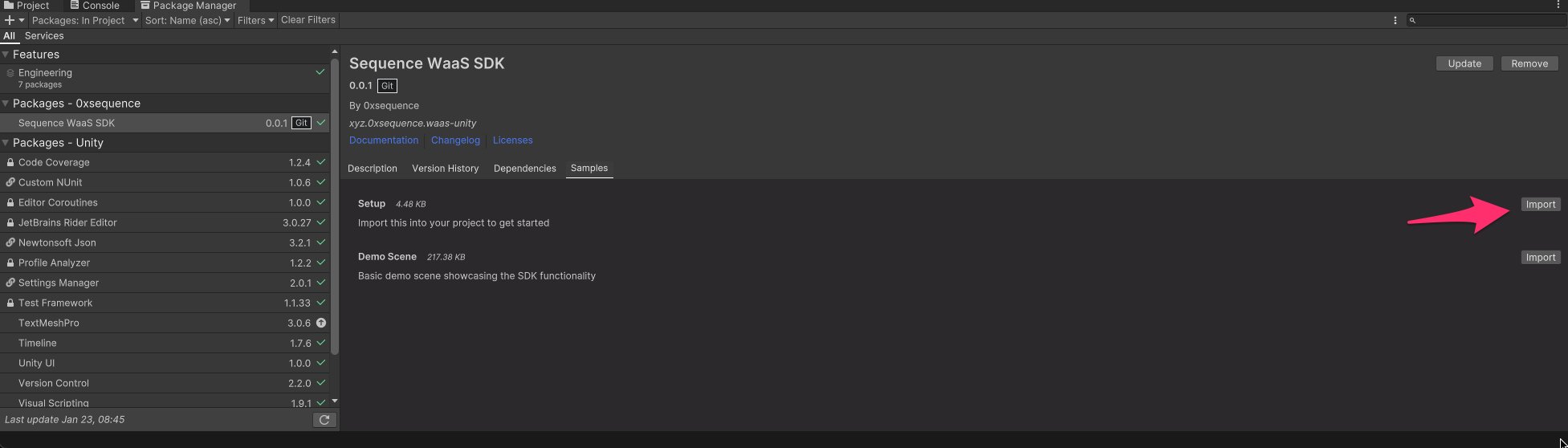Switch to the Console tab
This screenshot has height=448, width=1568.
[95, 6]
